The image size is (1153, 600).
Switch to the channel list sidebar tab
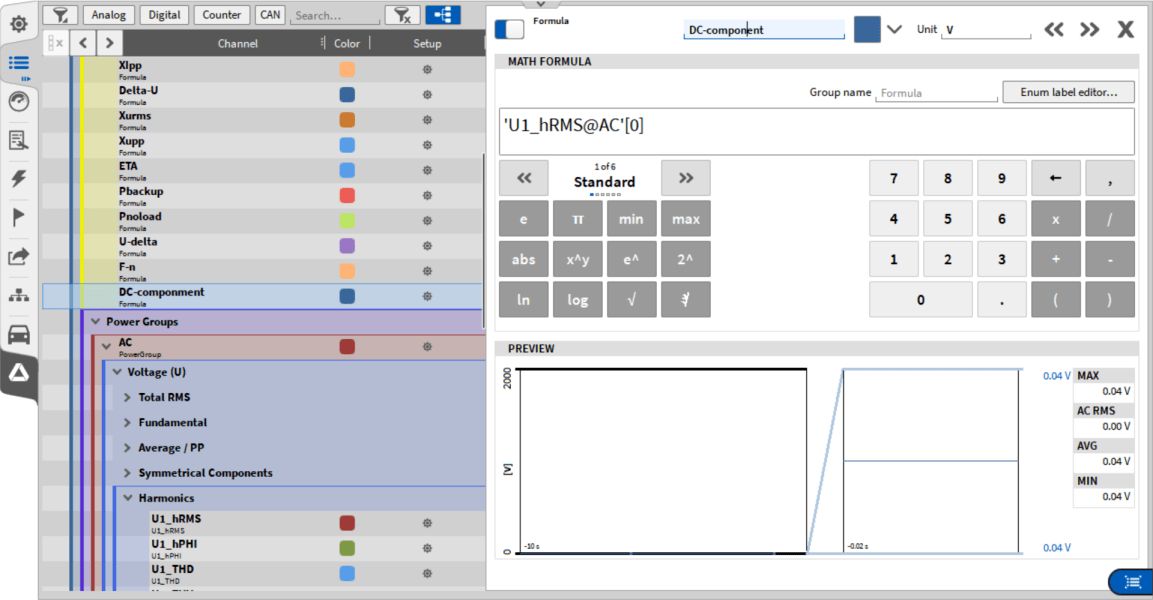pos(19,63)
